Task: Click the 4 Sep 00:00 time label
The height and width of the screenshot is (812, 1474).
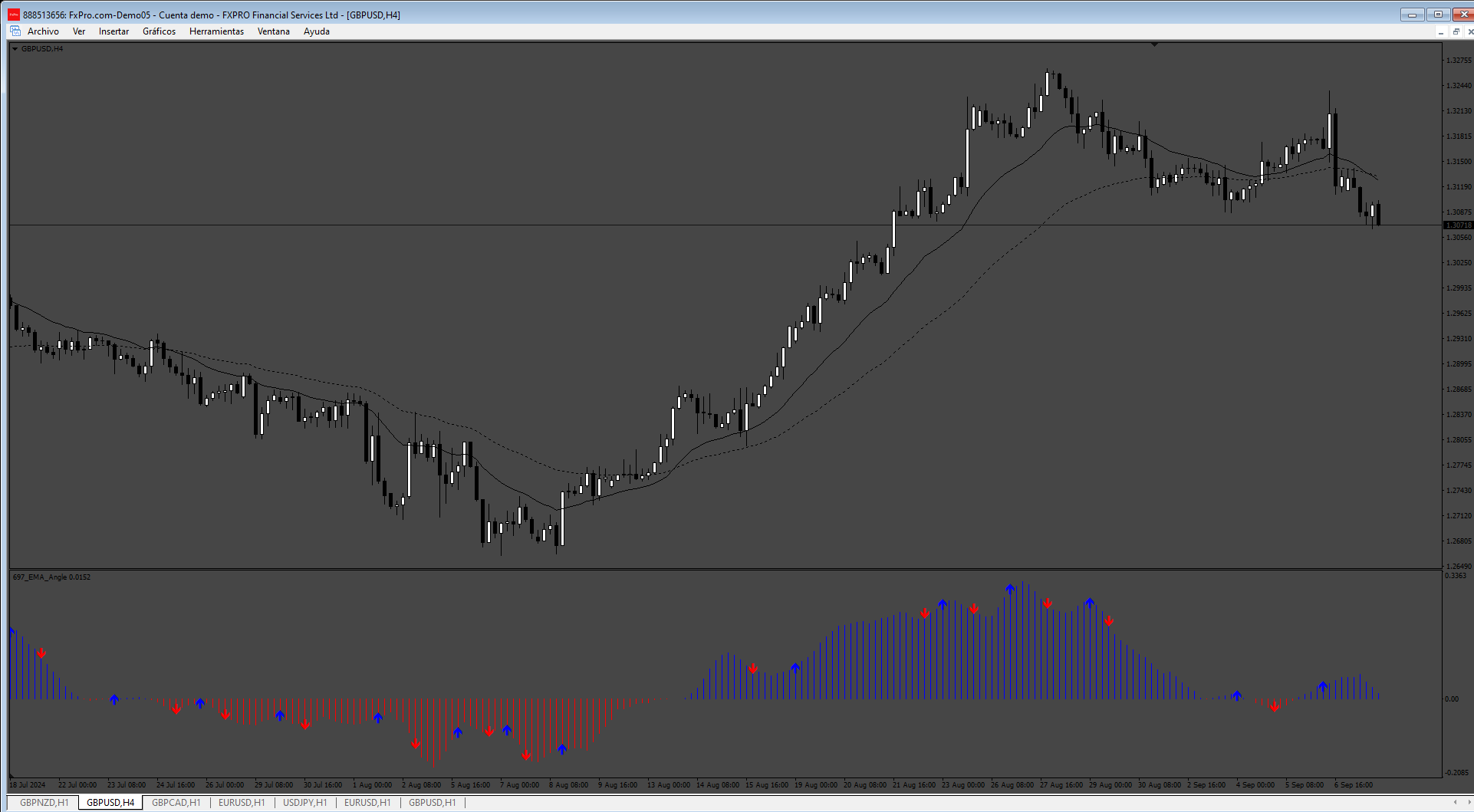Action: tap(1255, 785)
